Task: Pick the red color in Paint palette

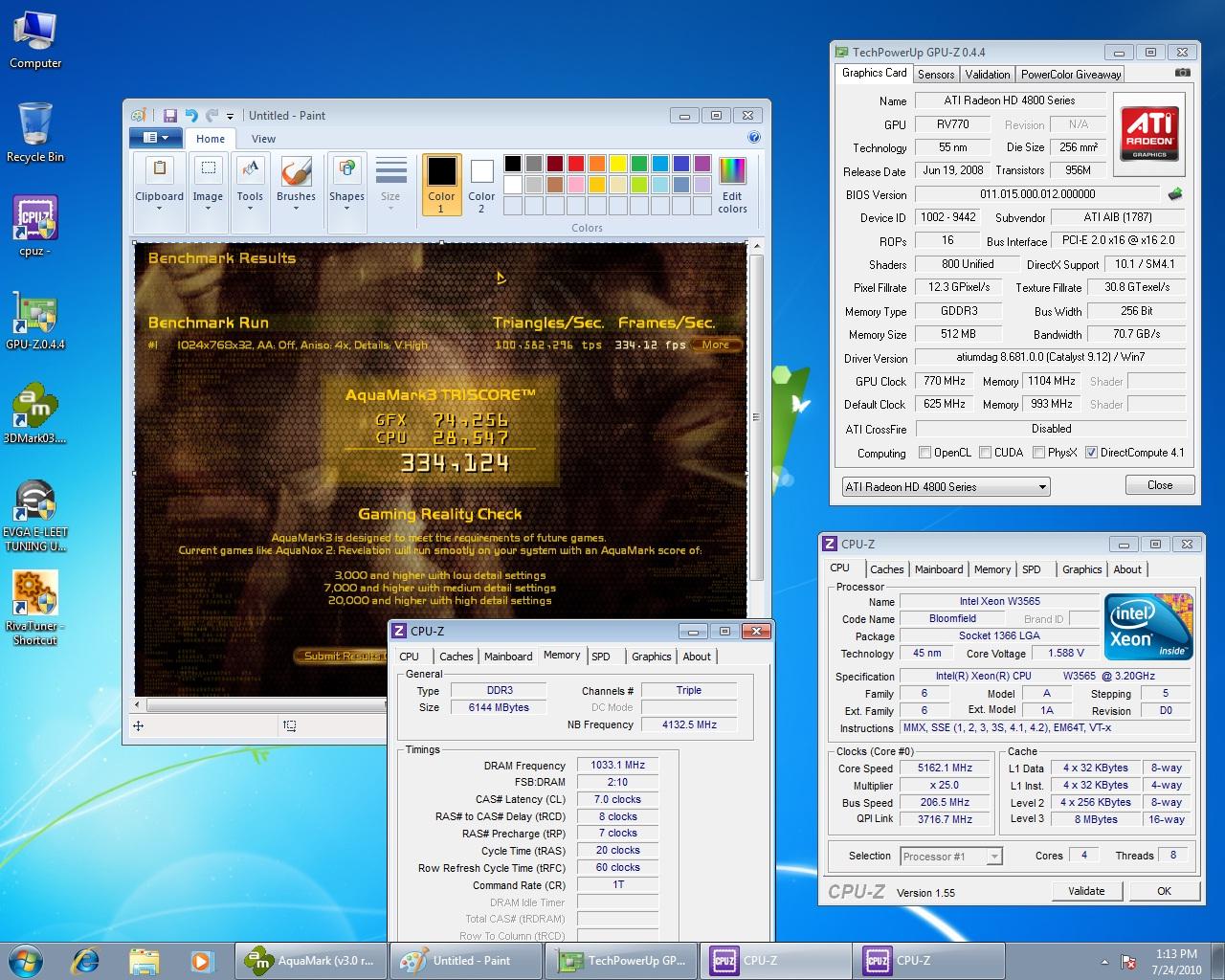Action: (x=576, y=164)
